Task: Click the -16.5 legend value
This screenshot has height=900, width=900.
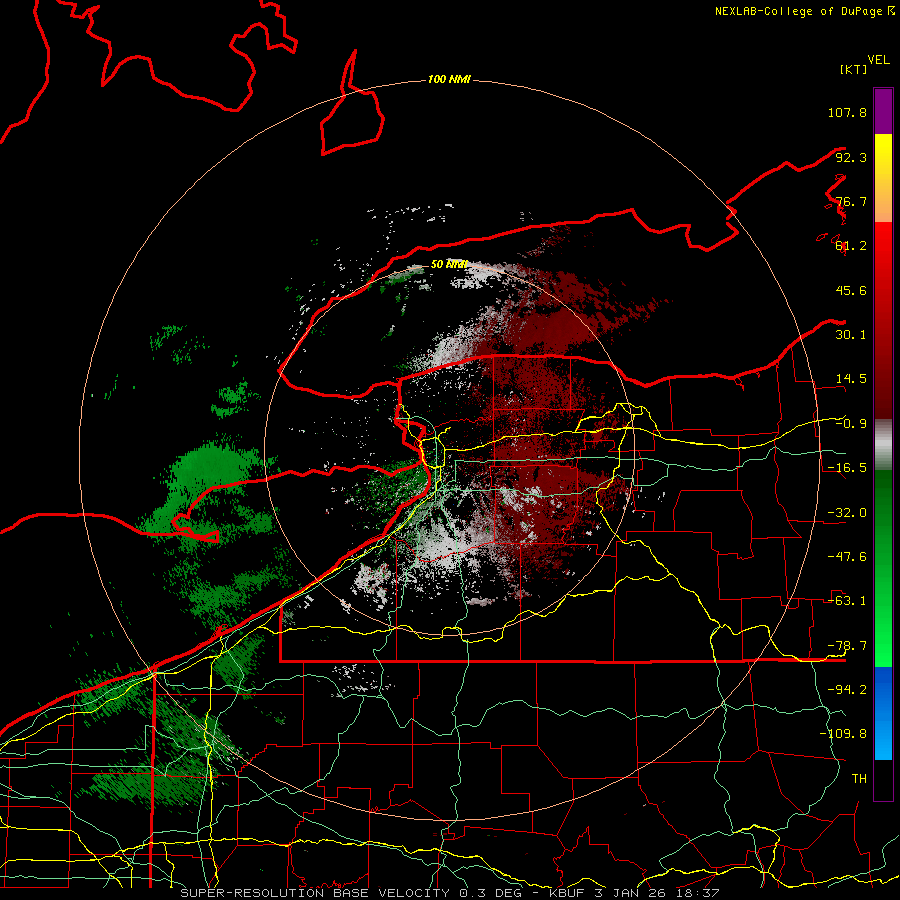Action: [847, 468]
